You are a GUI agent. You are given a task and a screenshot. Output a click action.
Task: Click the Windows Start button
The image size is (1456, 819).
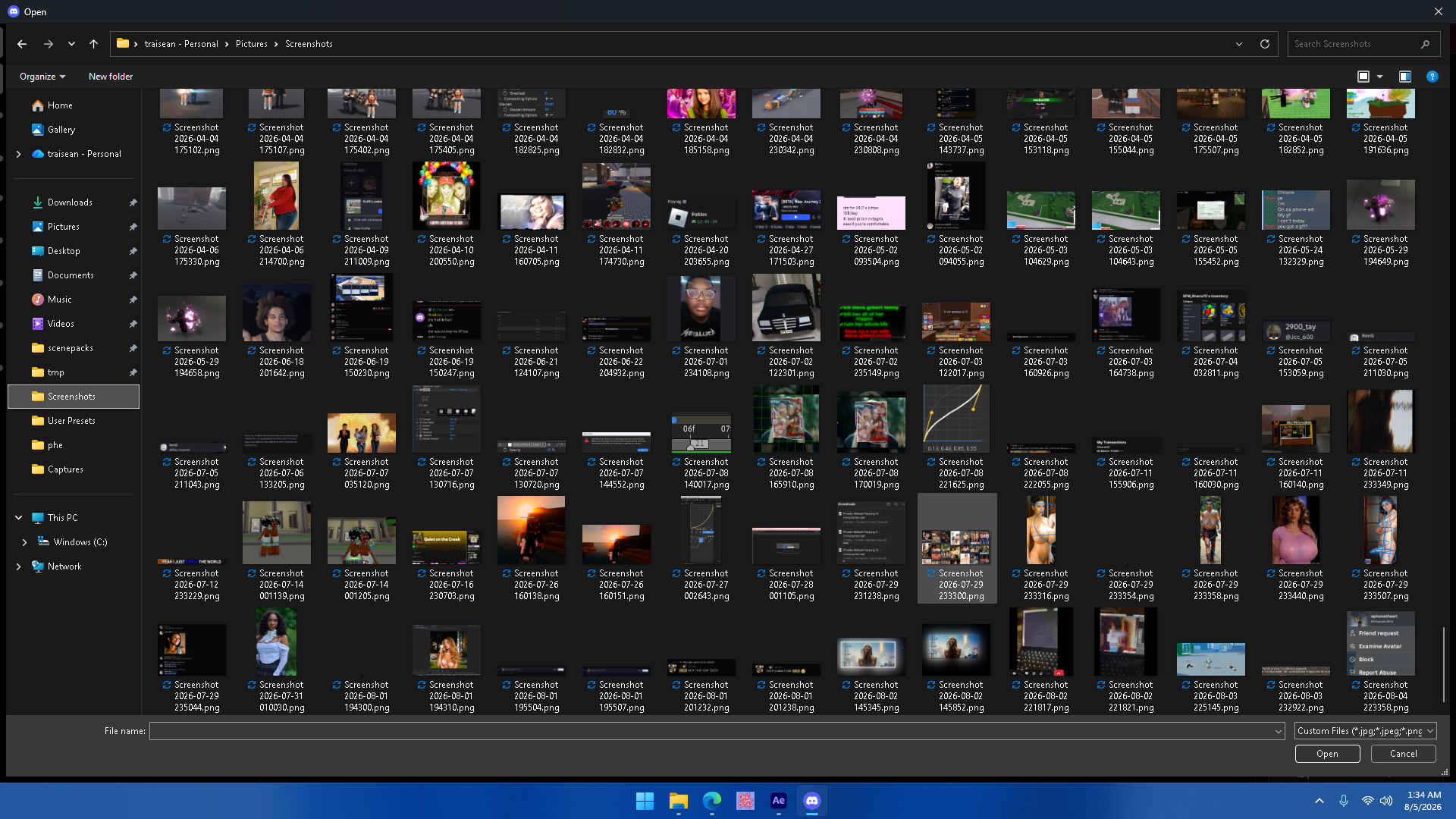pos(645,801)
